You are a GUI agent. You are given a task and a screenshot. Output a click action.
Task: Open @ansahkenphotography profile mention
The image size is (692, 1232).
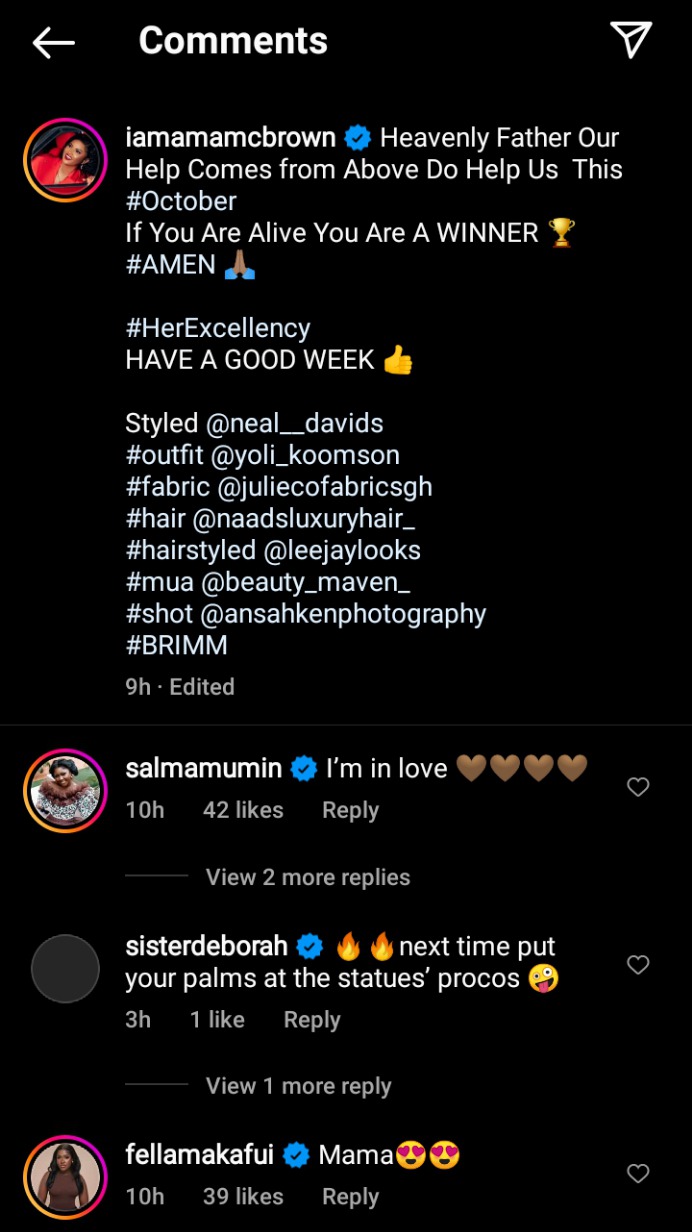(x=349, y=614)
